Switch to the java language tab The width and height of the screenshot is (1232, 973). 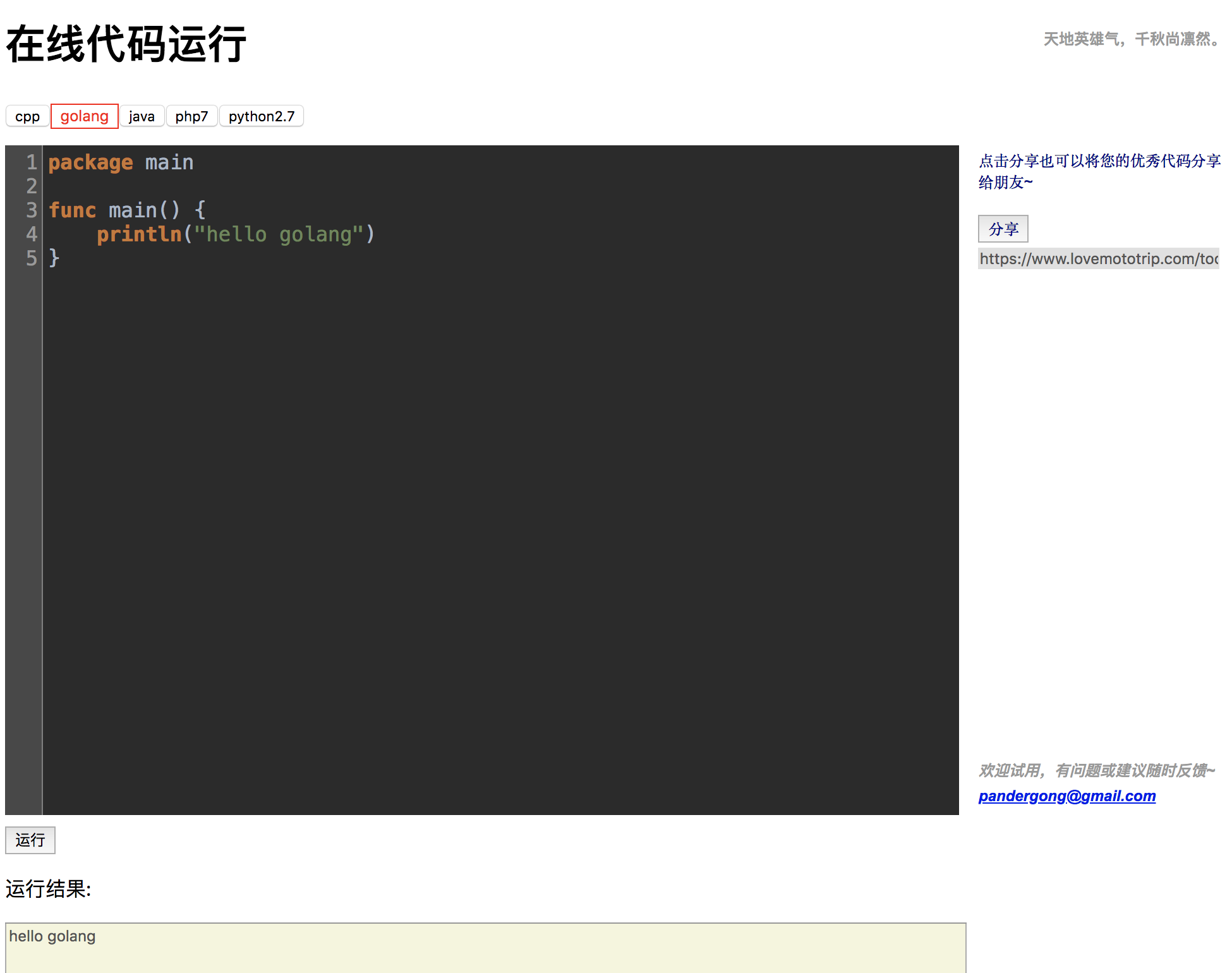click(142, 116)
